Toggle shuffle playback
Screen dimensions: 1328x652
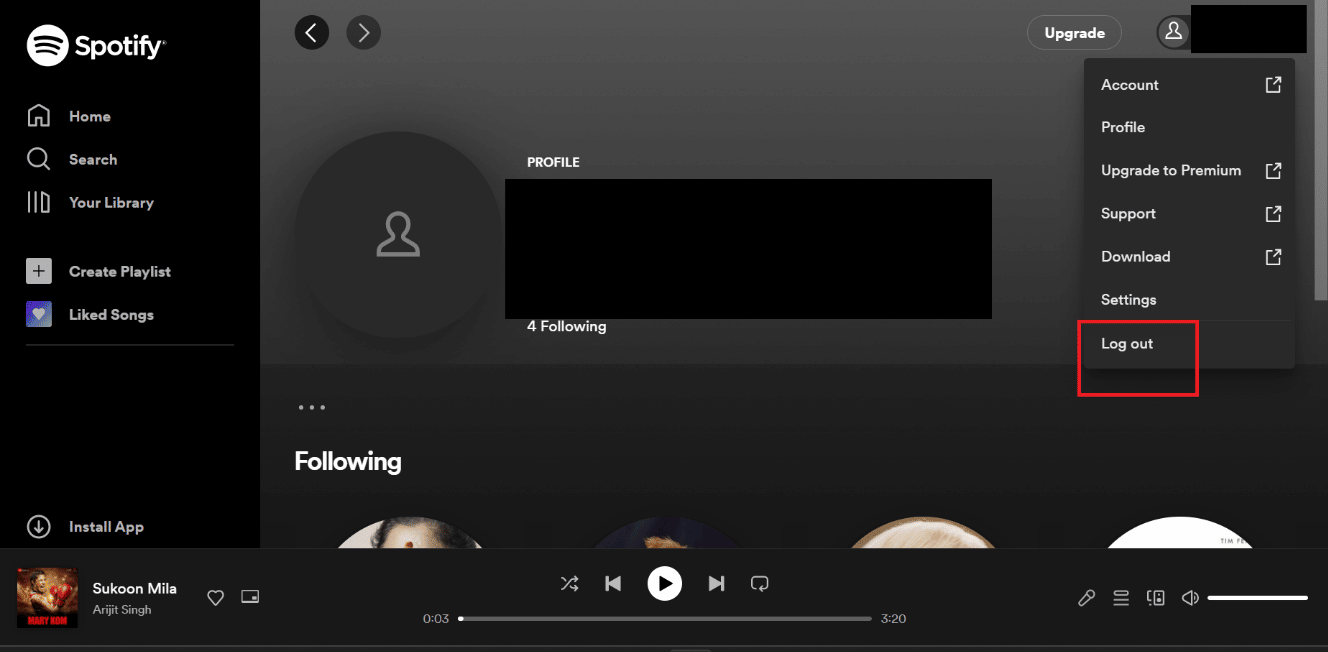point(569,583)
